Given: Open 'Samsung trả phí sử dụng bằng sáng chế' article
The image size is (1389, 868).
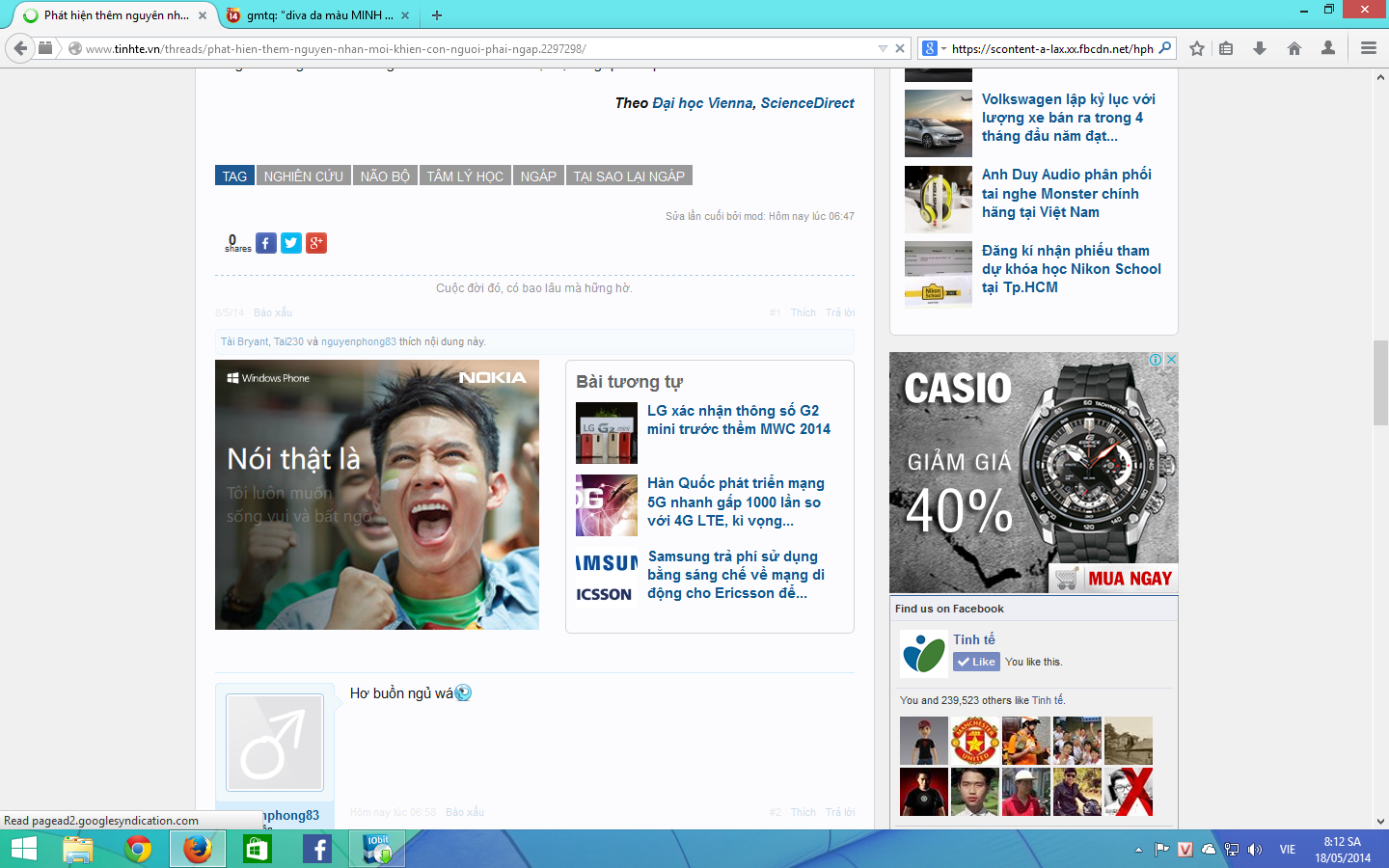Looking at the screenshot, I should click(x=736, y=575).
